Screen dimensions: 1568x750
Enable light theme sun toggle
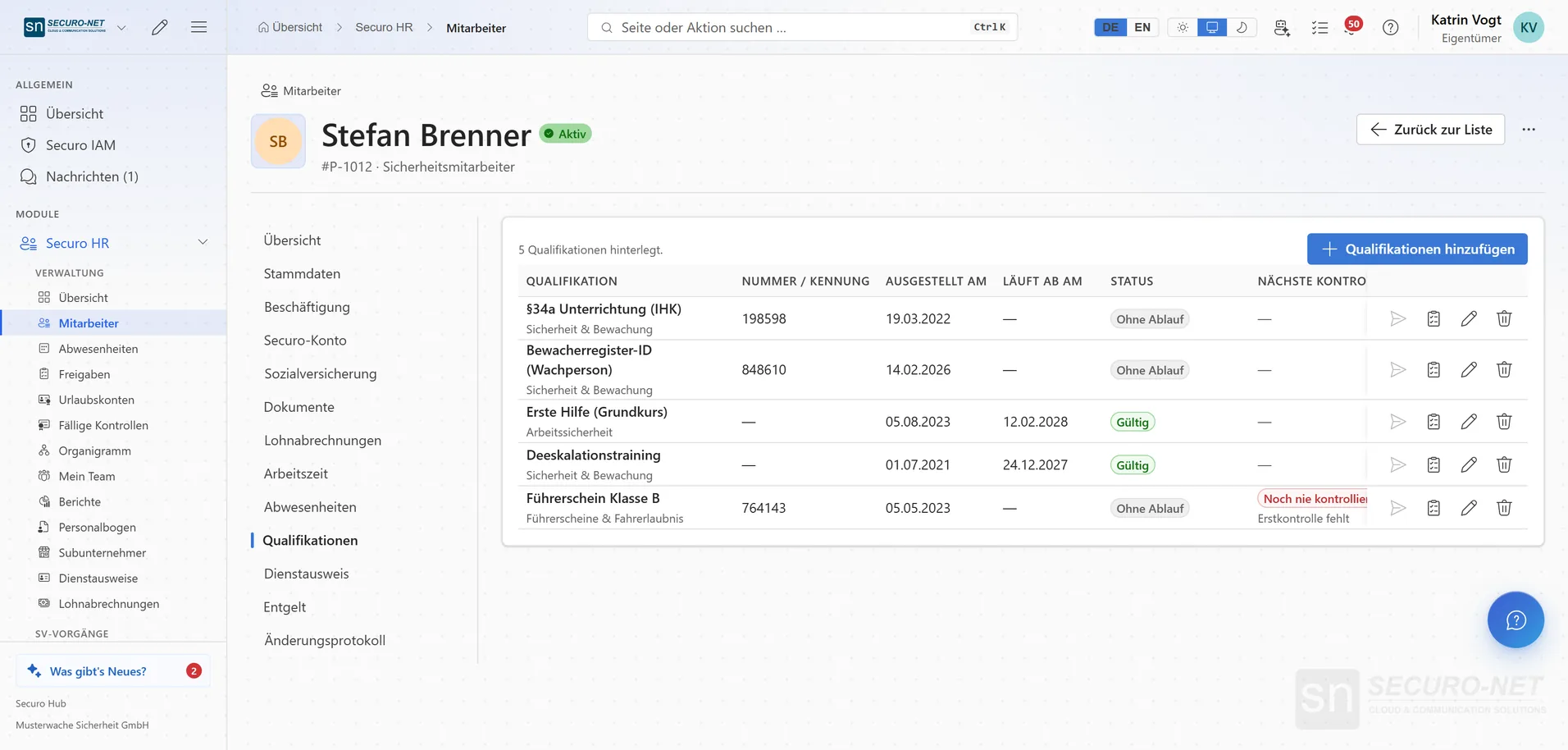pos(1183,27)
